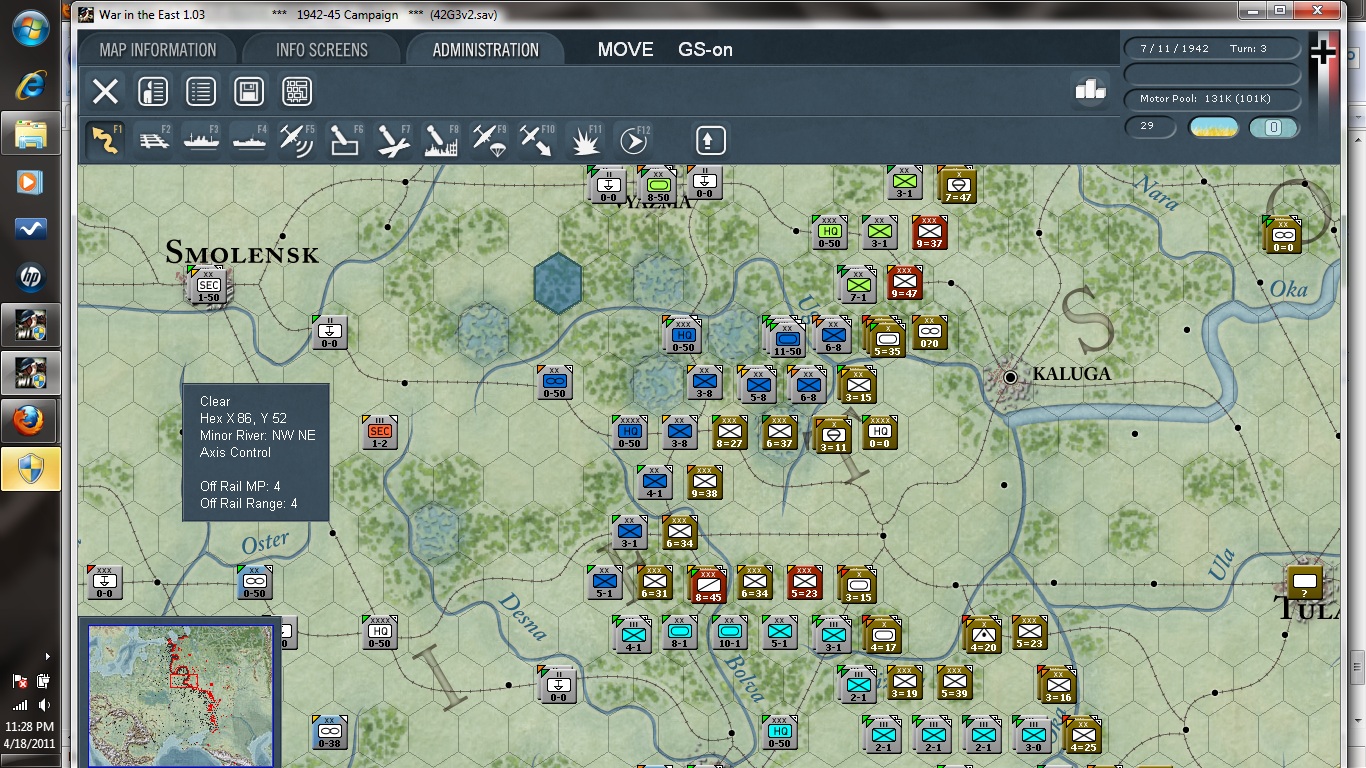The width and height of the screenshot is (1366, 768).
Task: Select the Soviet 5=35 unit
Action: (x=886, y=339)
